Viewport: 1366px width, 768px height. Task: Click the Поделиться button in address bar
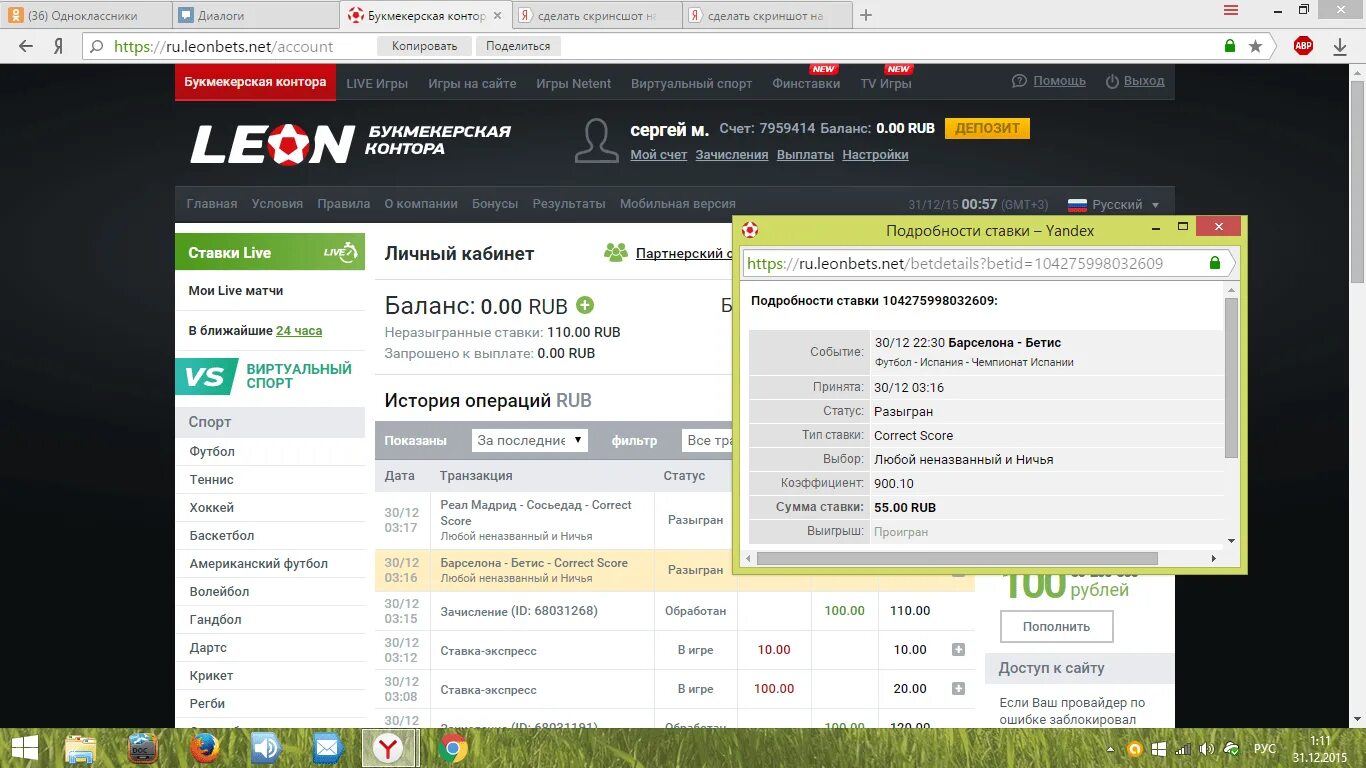518,46
